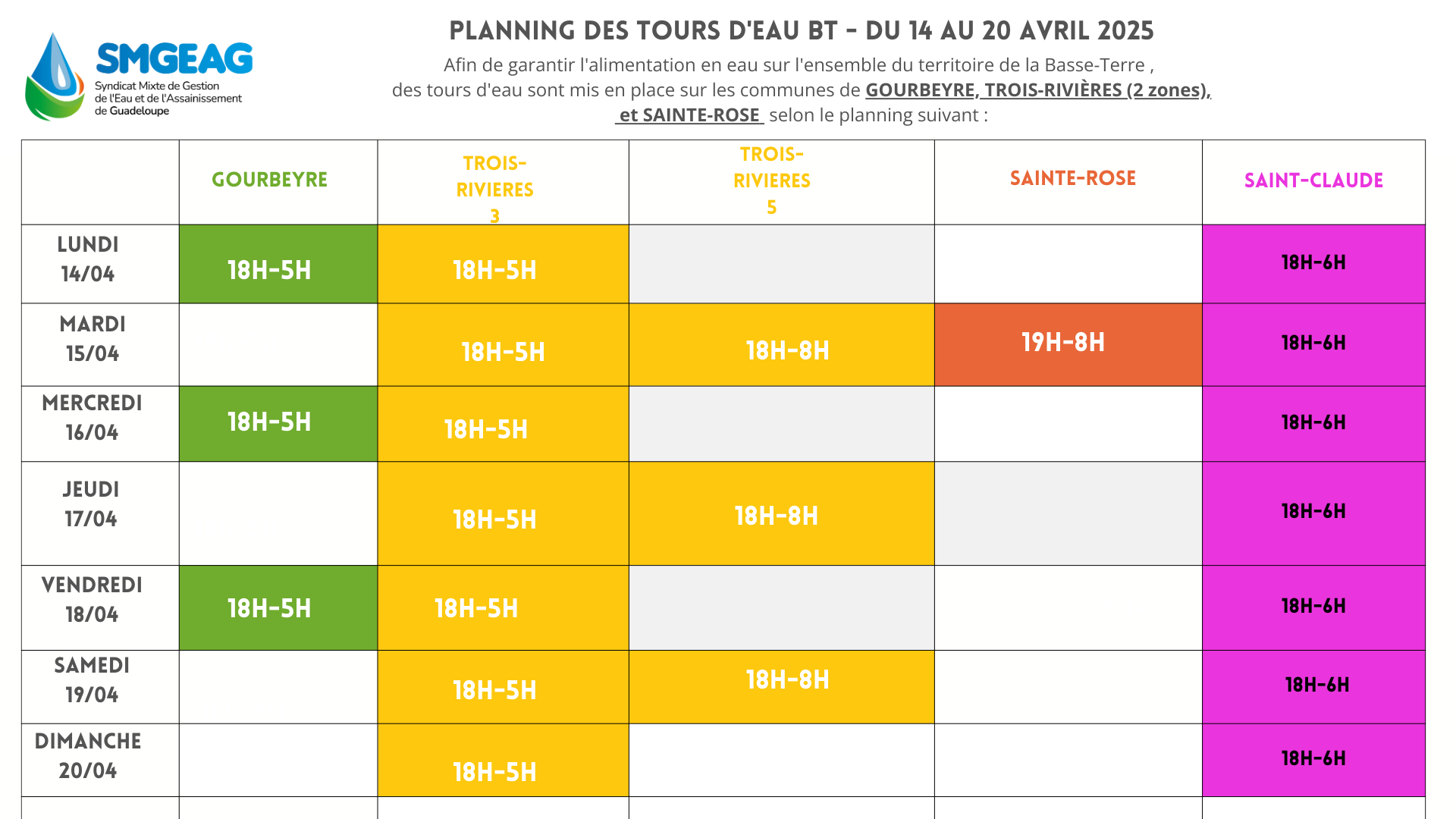Open the underlined "et SAINTE-ROSE" link

tap(689, 115)
